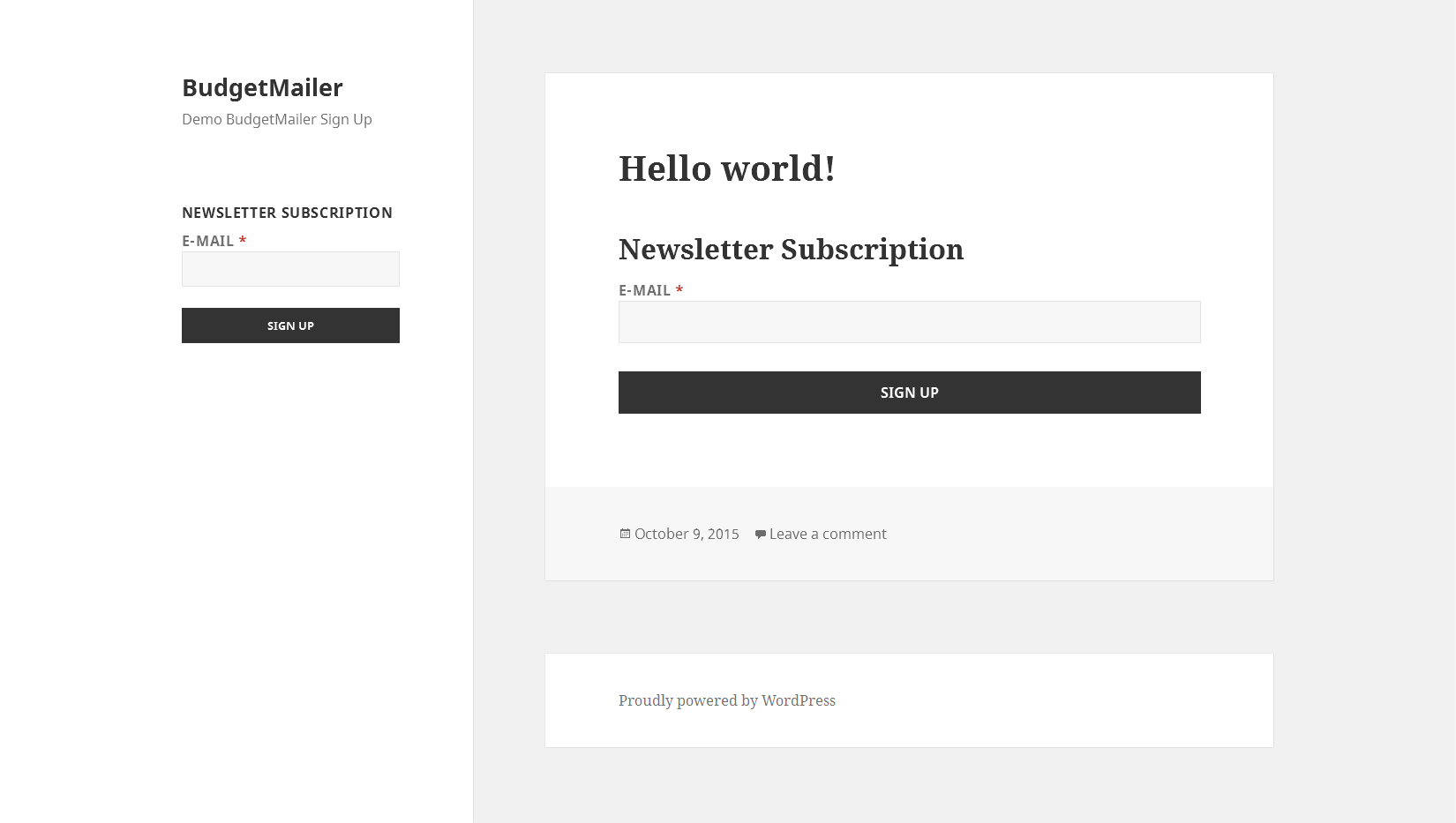Visit the Proudly powered by WordPress link

point(726,700)
